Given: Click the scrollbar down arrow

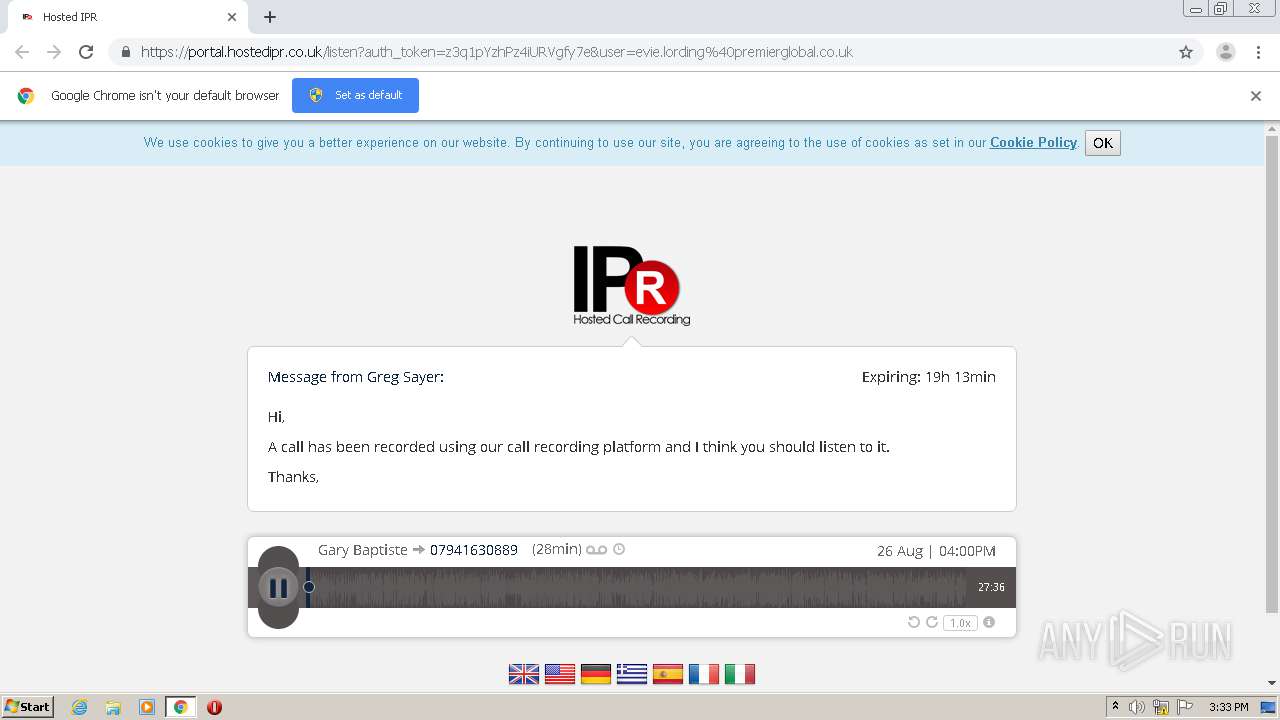Looking at the screenshot, I should [x=1272, y=683].
